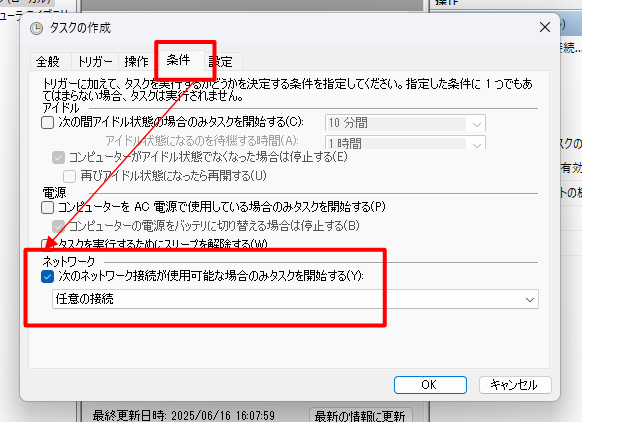Click 最新の情報に更新 button in background window
The height and width of the screenshot is (422, 620).
point(360,415)
